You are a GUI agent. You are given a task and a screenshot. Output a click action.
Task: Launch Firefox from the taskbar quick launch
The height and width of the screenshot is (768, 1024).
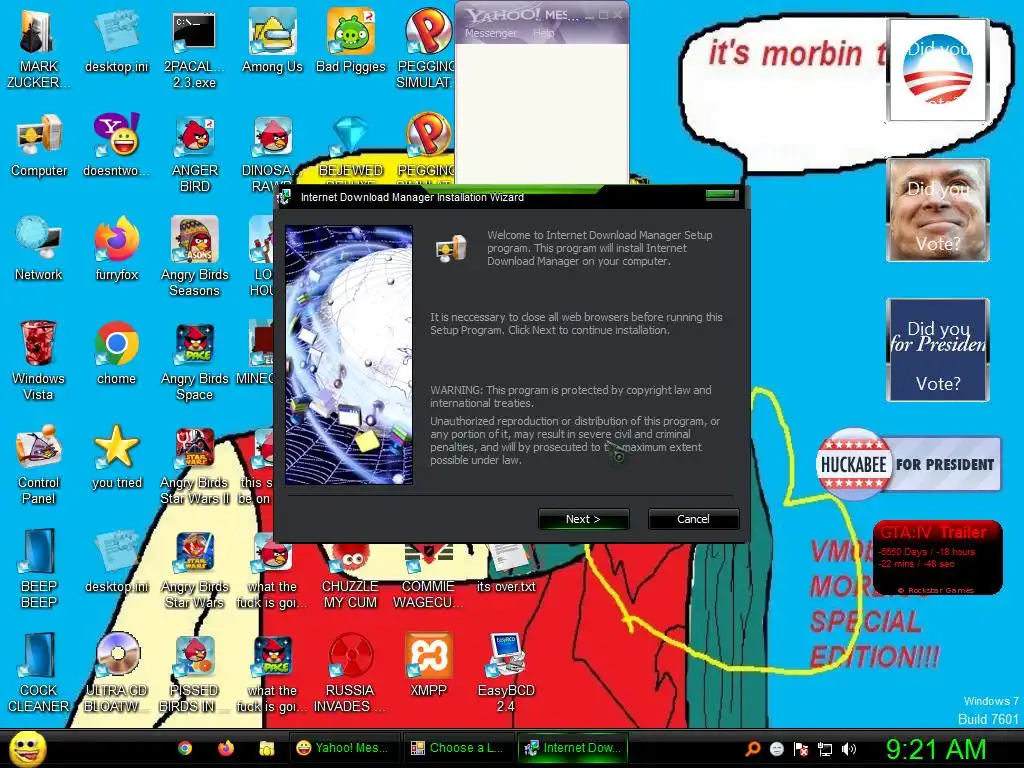coord(226,748)
